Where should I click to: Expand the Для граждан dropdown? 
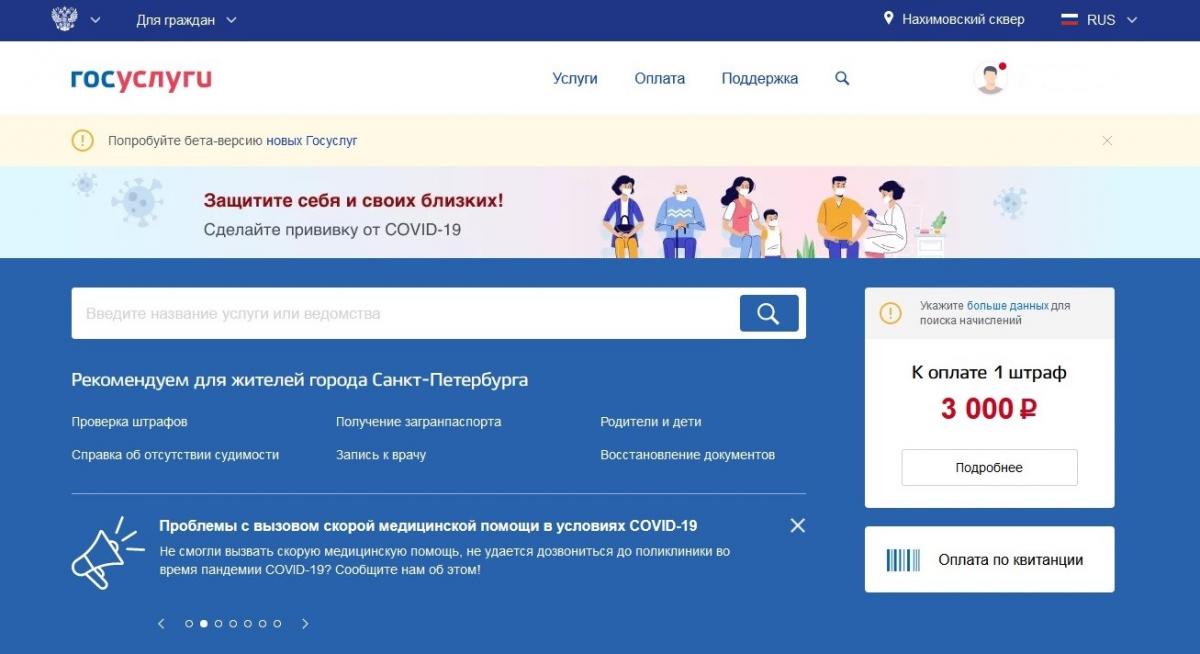coord(186,20)
